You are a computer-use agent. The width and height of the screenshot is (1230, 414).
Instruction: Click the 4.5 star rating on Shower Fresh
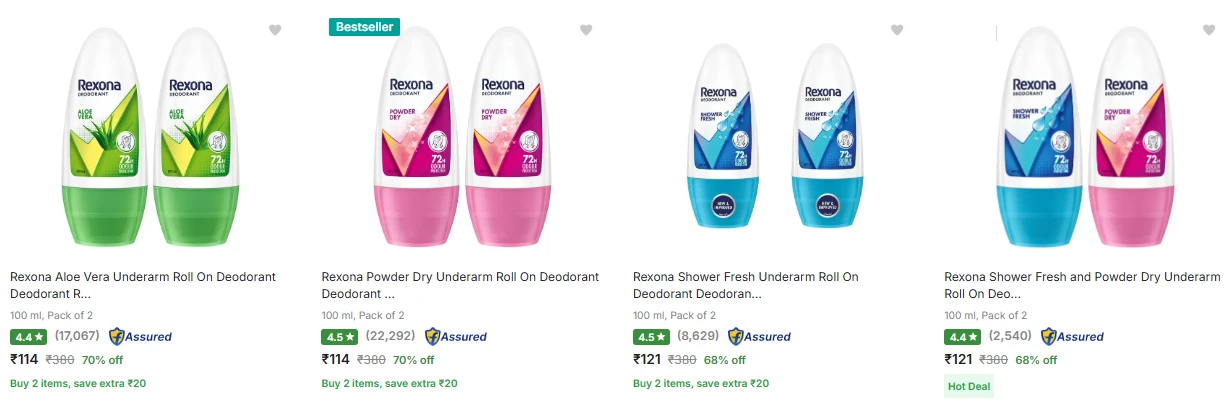click(x=652, y=337)
